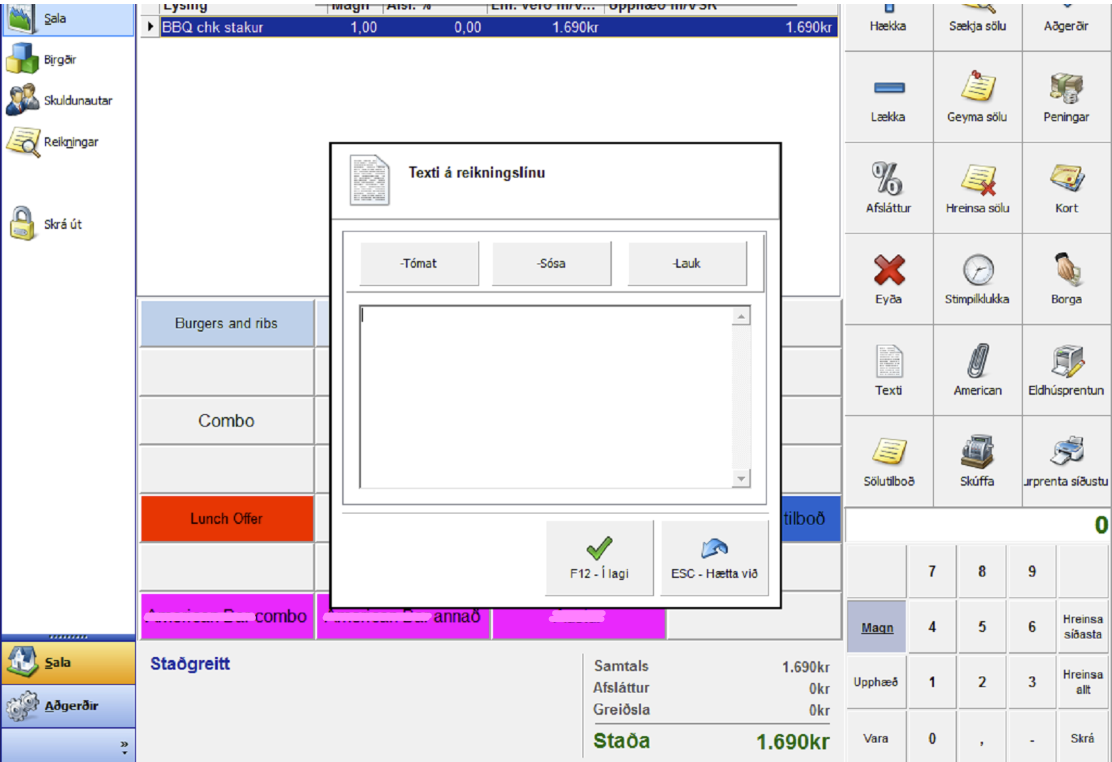Click Hreinsa sölu icon
The width and height of the screenshot is (1112, 762).
click(977, 179)
